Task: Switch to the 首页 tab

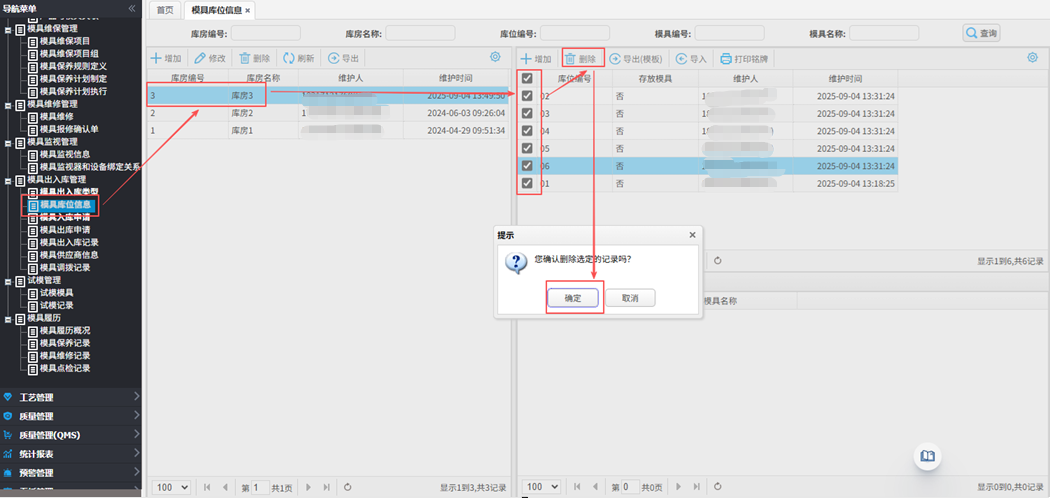Action: click(x=163, y=10)
